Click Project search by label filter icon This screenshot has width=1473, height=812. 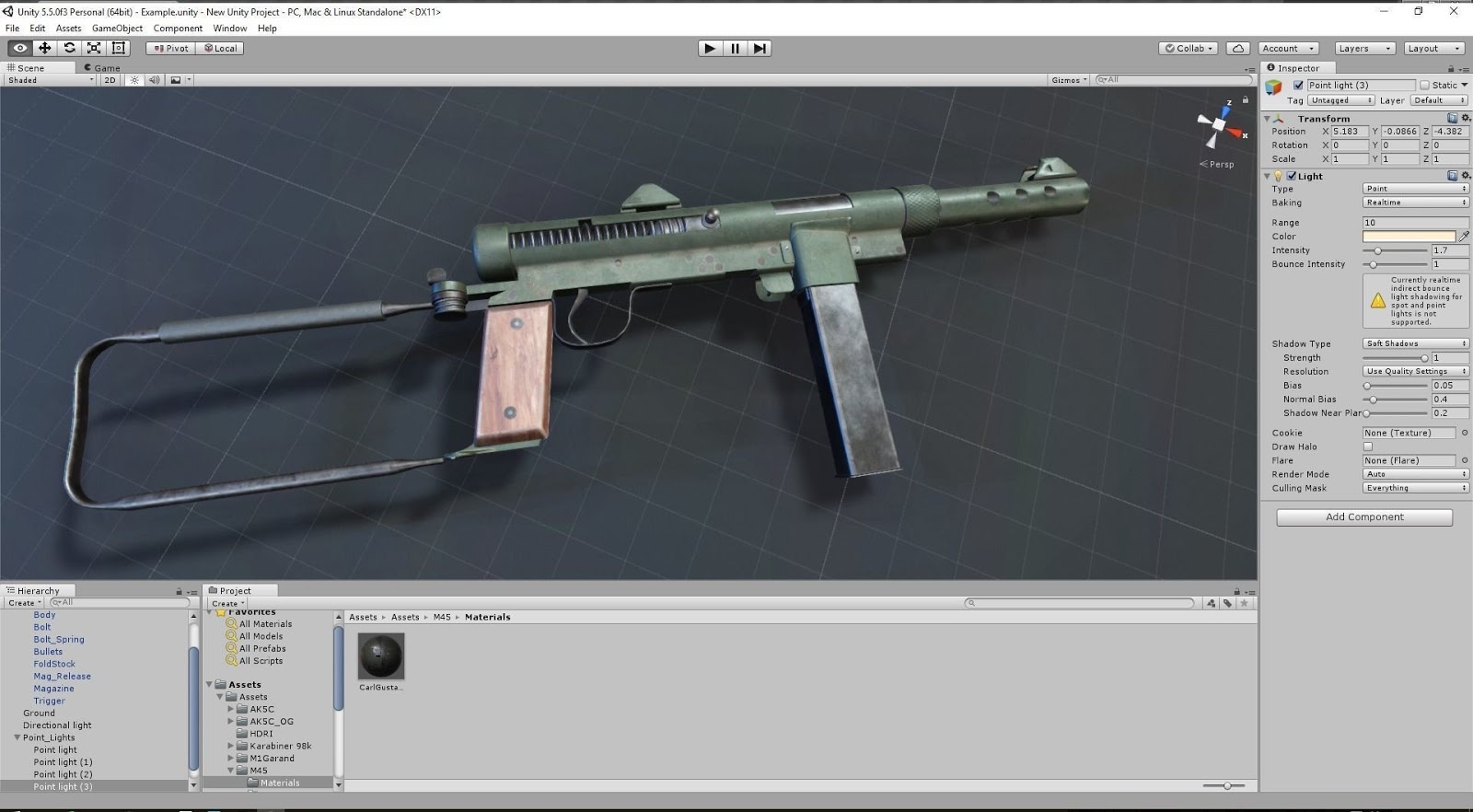pyautogui.click(x=1228, y=603)
